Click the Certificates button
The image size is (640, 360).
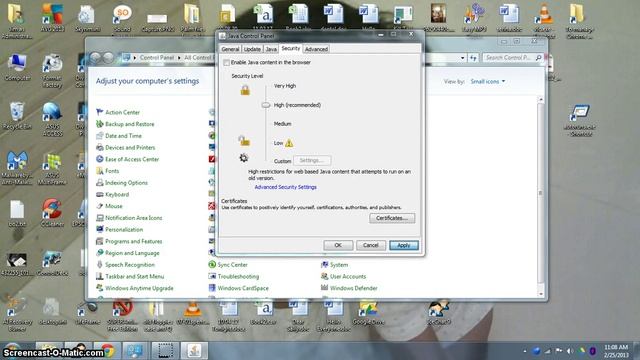392,218
